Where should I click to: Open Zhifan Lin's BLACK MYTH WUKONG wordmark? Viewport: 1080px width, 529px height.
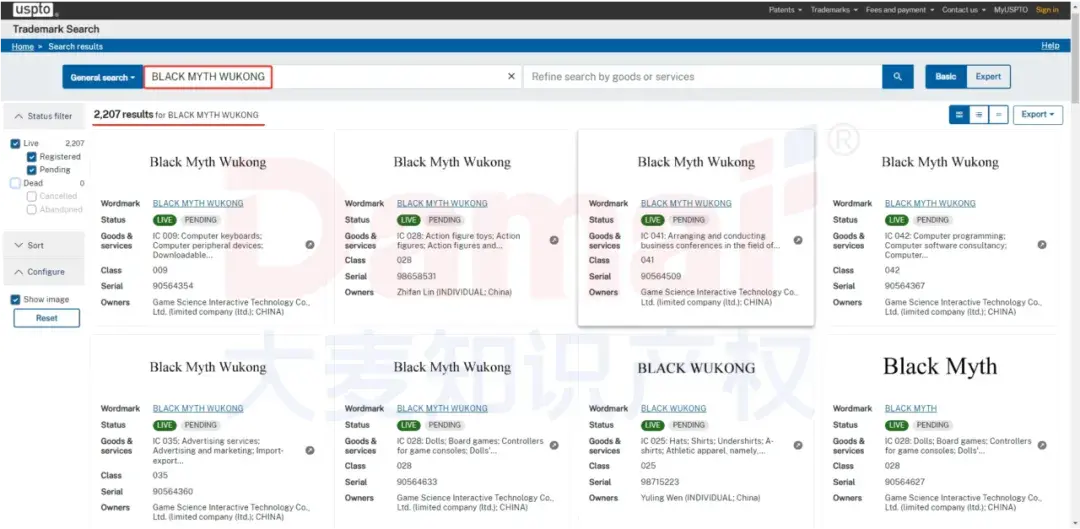pos(442,203)
